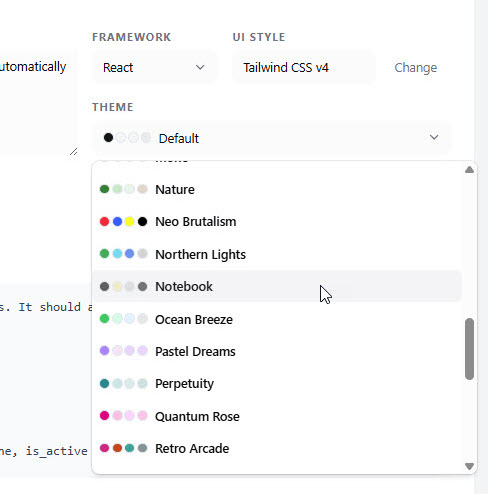The image size is (488, 494).
Task: Click the black swatch of Default theme
Action: [108, 137]
